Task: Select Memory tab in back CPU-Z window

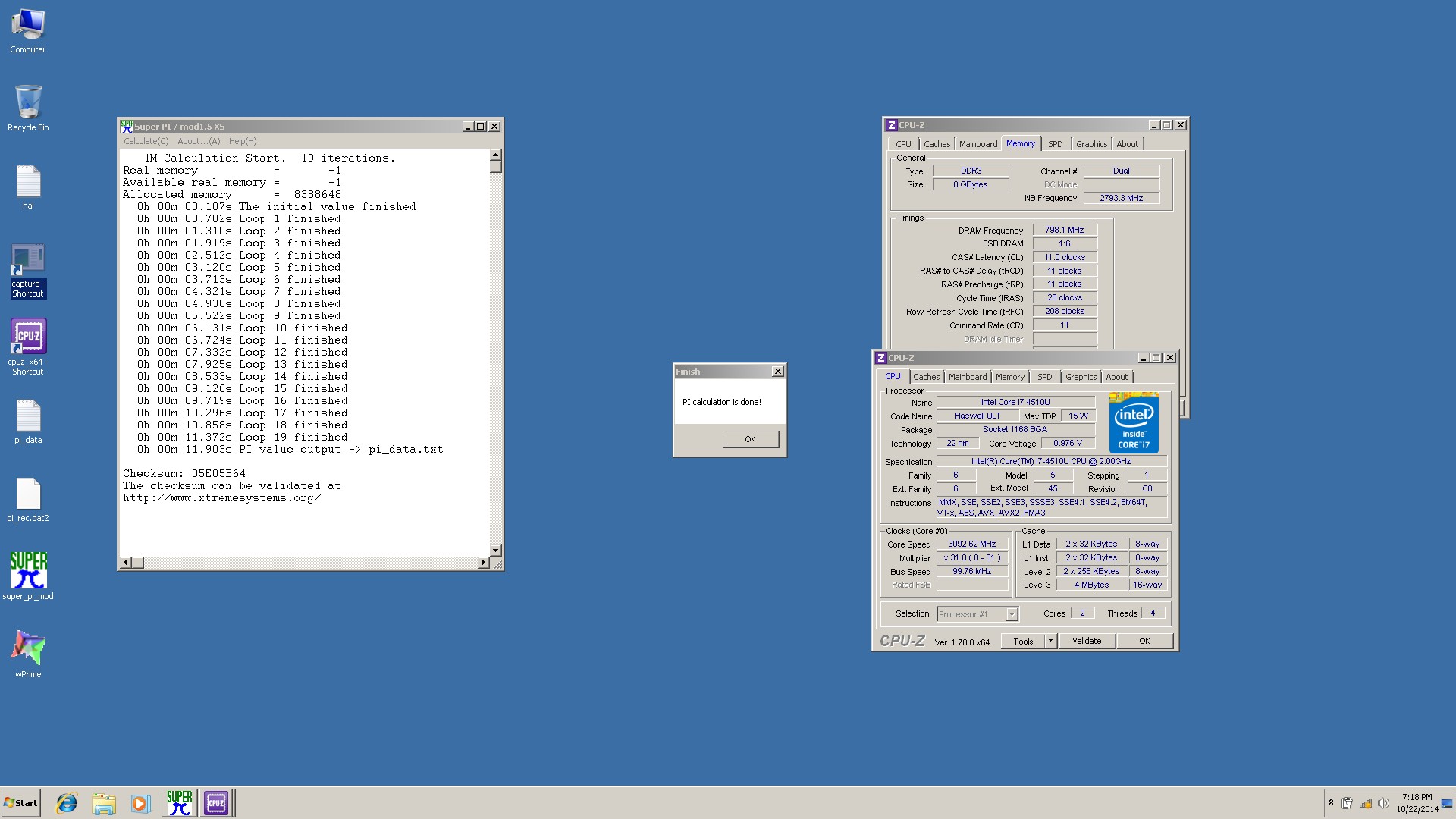Action: pyautogui.click(x=1021, y=143)
